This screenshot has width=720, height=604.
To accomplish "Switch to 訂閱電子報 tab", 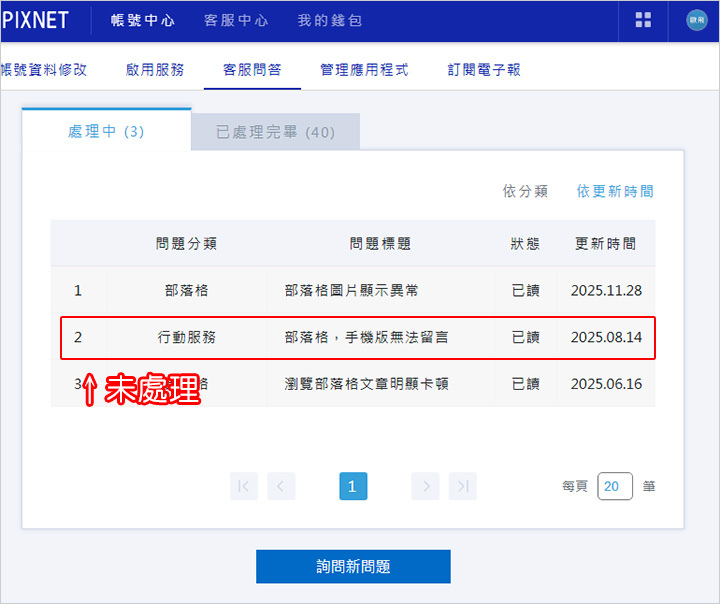I will pos(484,70).
